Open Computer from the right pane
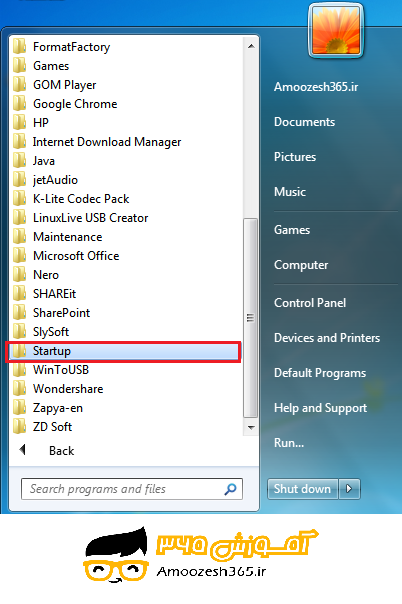The height and width of the screenshot is (604, 402). point(301,265)
